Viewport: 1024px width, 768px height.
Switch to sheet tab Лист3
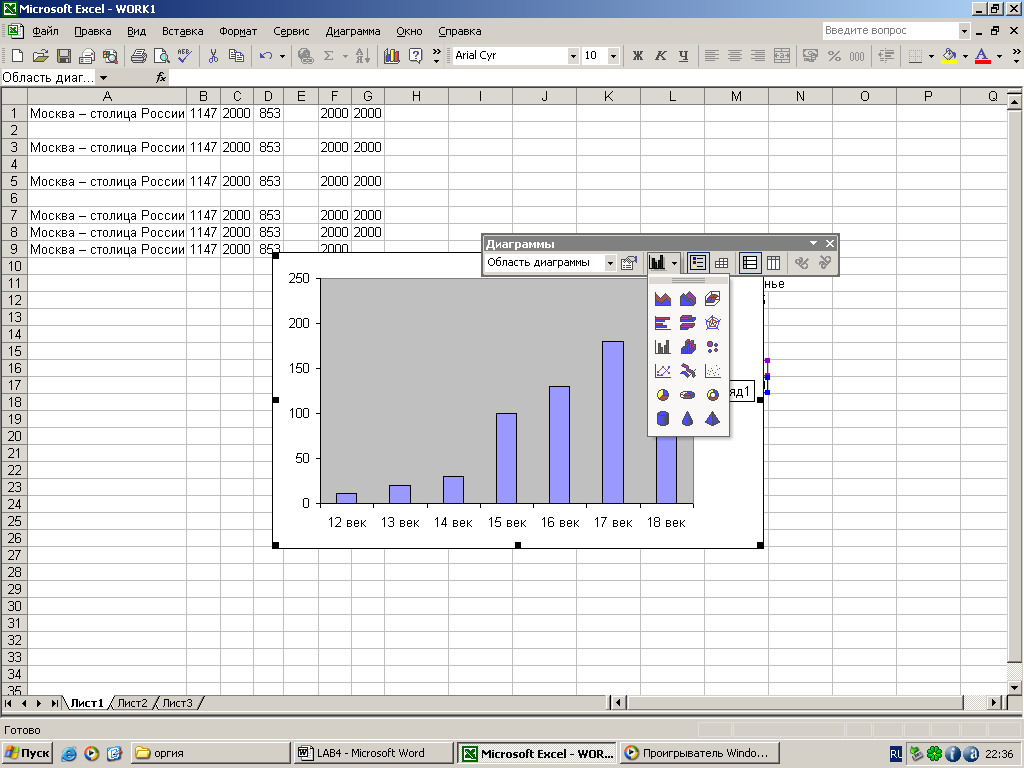(178, 703)
